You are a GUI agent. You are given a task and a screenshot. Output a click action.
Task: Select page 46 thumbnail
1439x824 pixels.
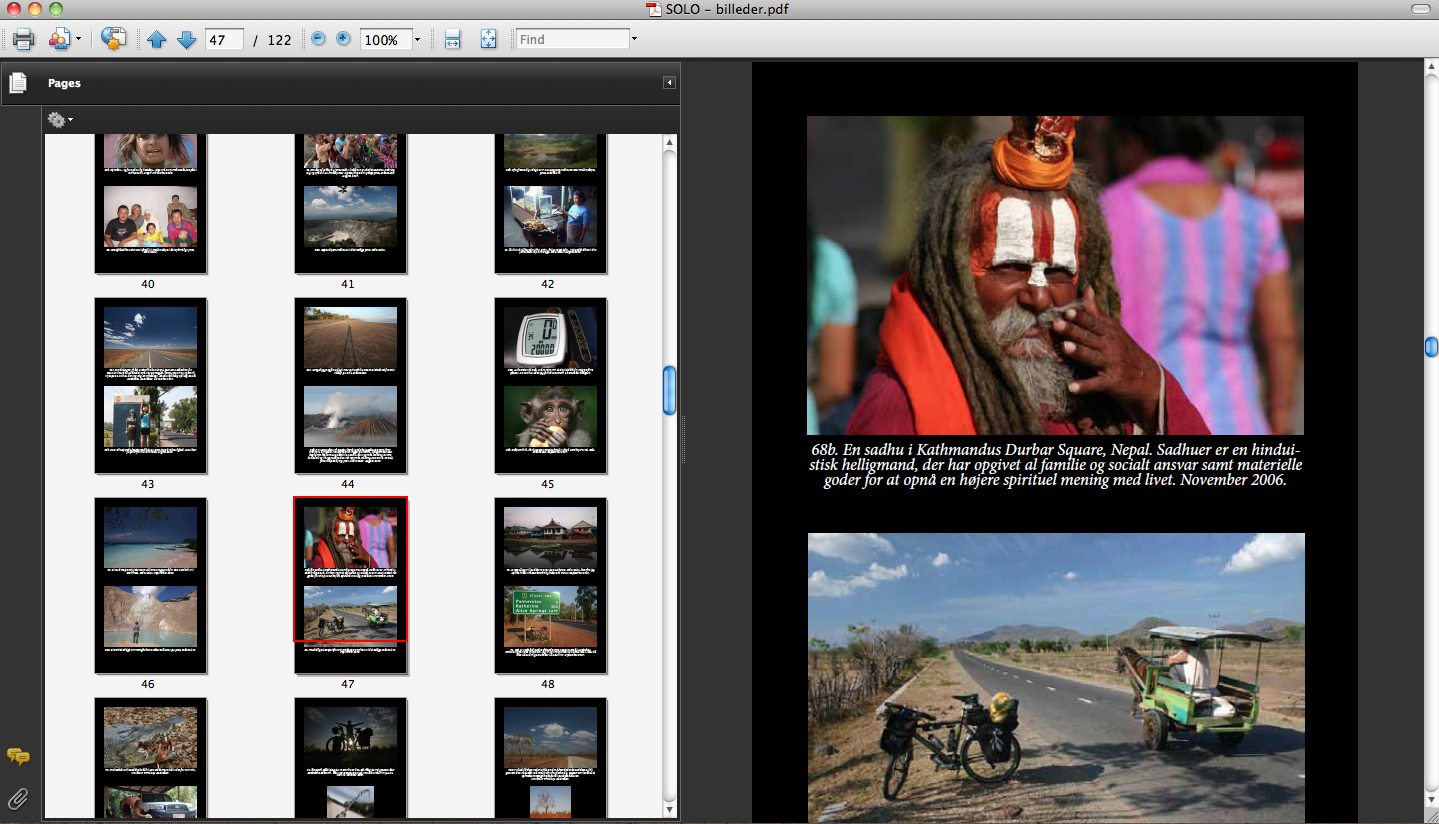tap(150, 585)
